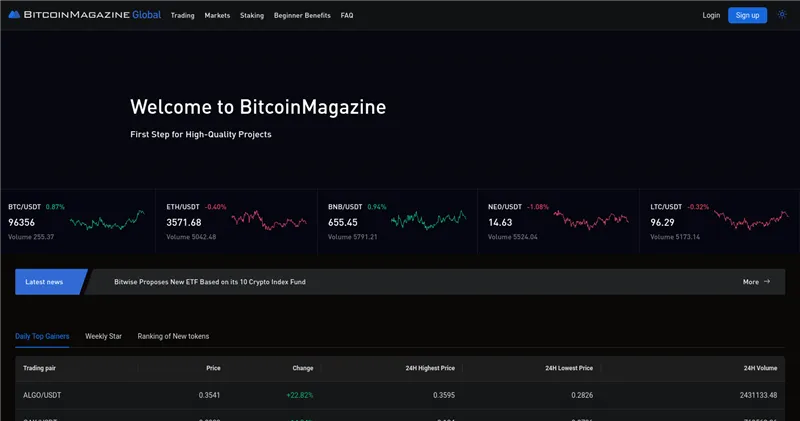Click the Change column header
The height and width of the screenshot is (421, 800).
tap(303, 368)
